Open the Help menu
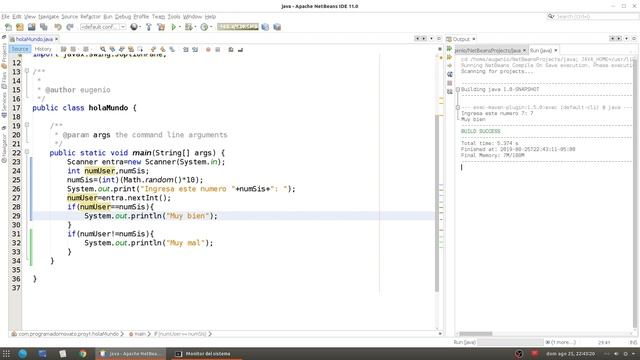640x360 pixels. pos(210,17)
